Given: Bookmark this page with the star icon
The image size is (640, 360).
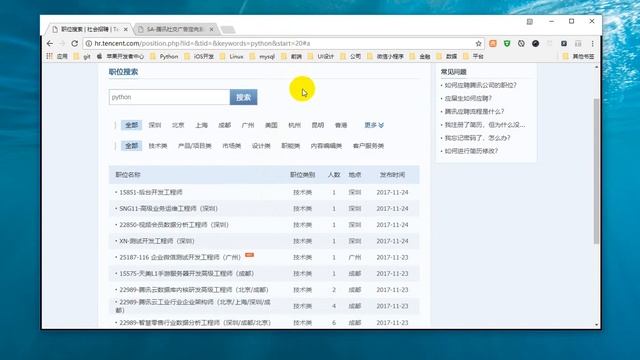Looking at the screenshot, I should point(478,43).
